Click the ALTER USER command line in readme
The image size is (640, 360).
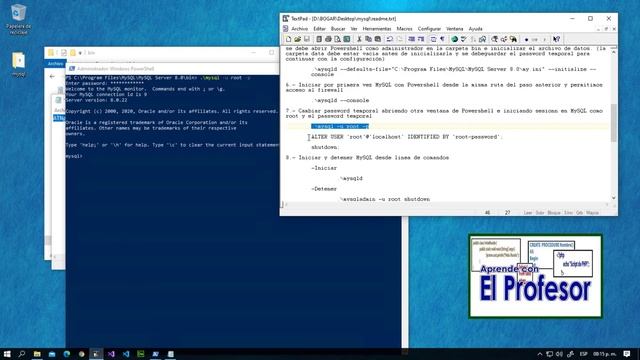tap(407, 137)
